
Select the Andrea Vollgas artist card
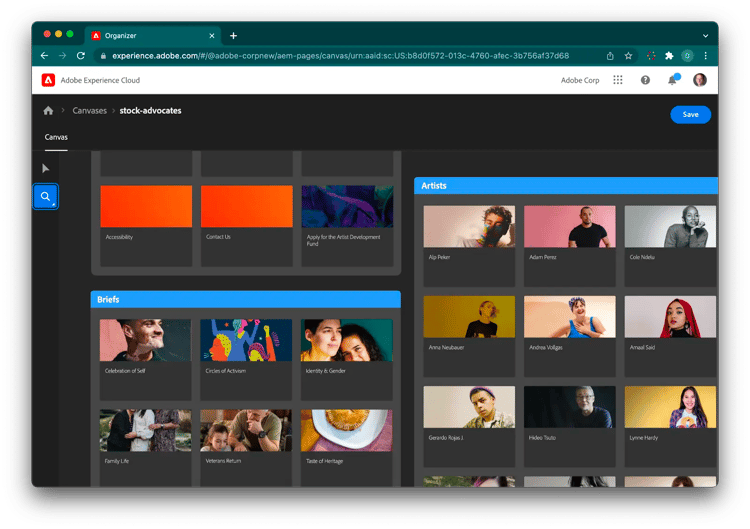pyautogui.click(x=570, y=336)
